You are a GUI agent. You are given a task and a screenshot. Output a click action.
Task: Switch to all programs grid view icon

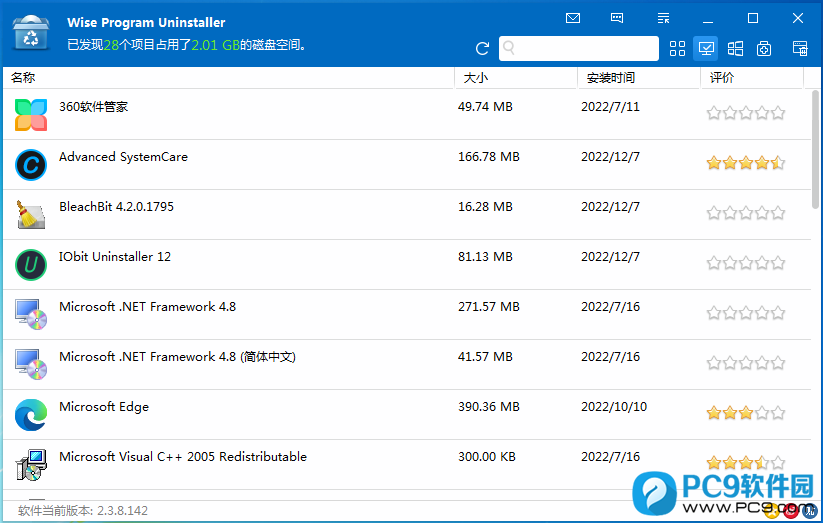click(677, 49)
